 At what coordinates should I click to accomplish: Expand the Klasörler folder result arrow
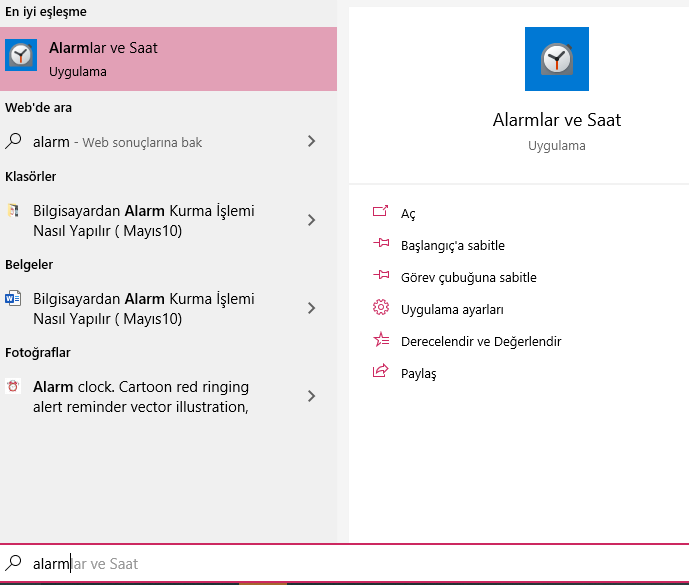click(311, 220)
